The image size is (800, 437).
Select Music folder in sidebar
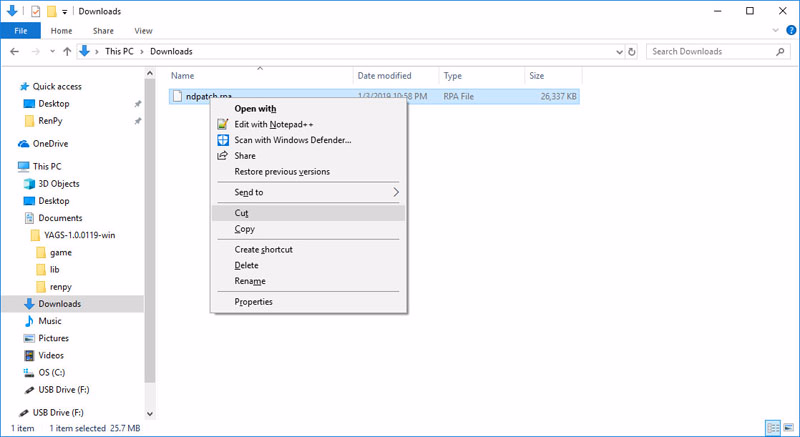click(x=49, y=321)
